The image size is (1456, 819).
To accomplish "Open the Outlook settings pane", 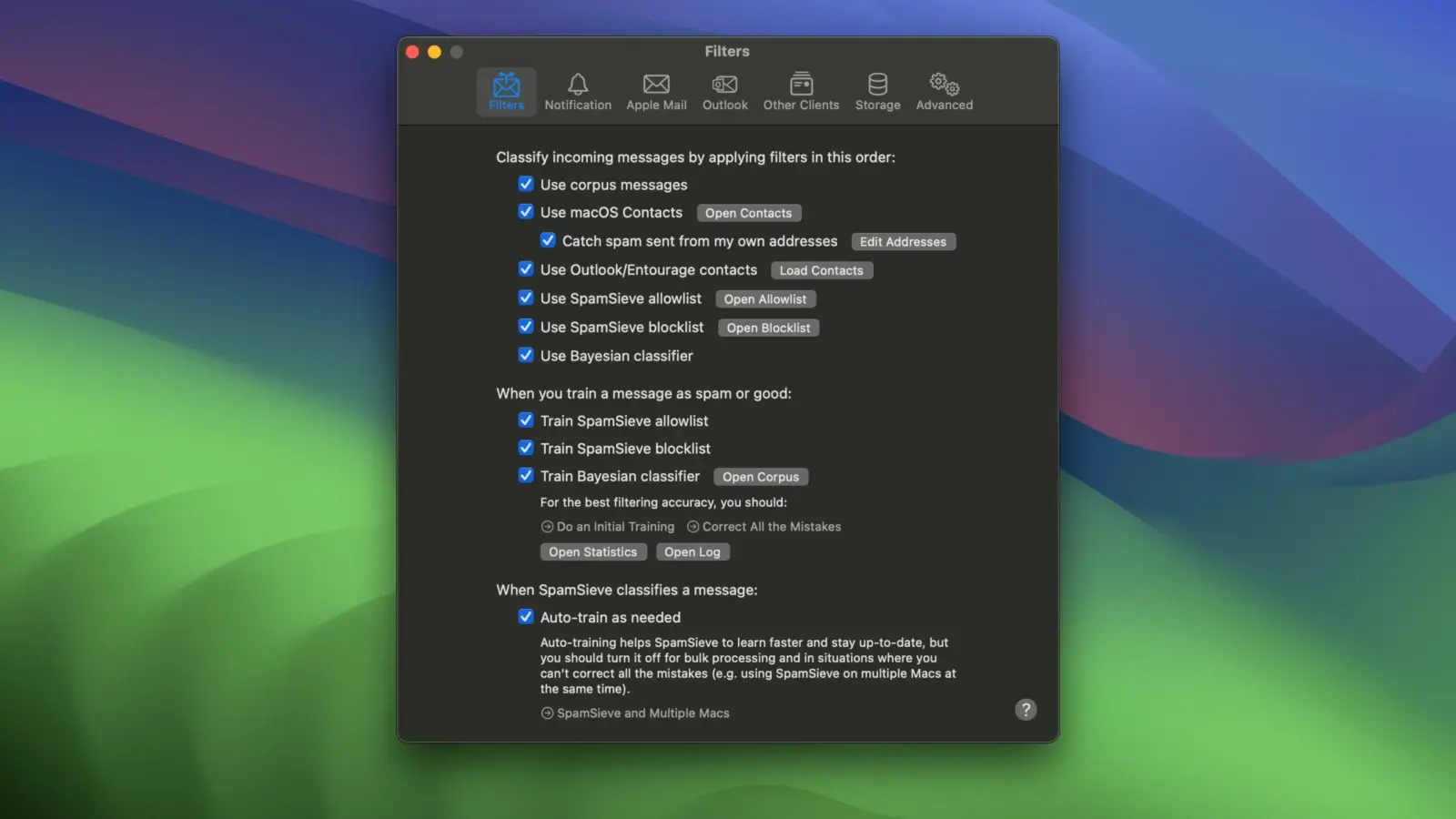I will pyautogui.click(x=724, y=91).
